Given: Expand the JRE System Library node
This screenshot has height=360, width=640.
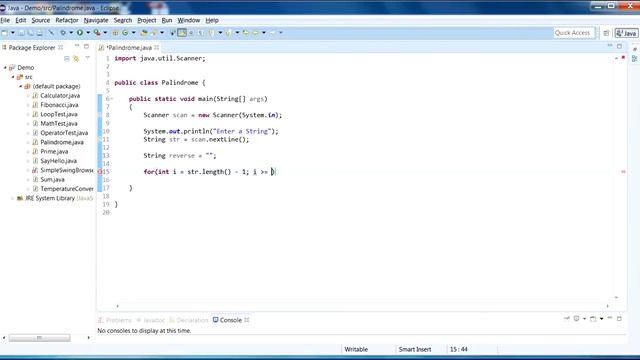Looking at the screenshot, I should pyautogui.click(x=13, y=198).
